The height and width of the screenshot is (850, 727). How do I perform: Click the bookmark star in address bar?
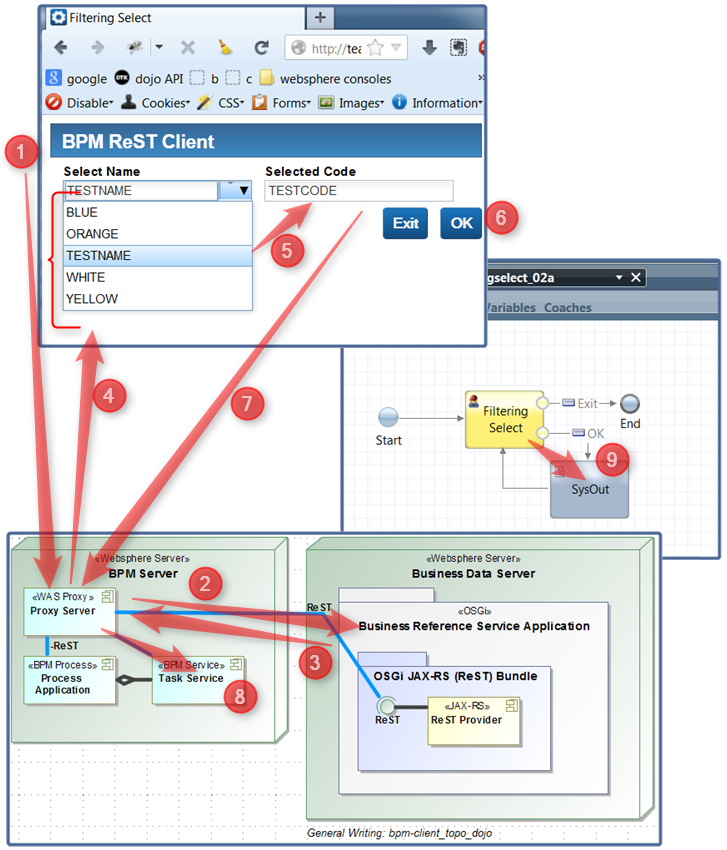coord(375,48)
